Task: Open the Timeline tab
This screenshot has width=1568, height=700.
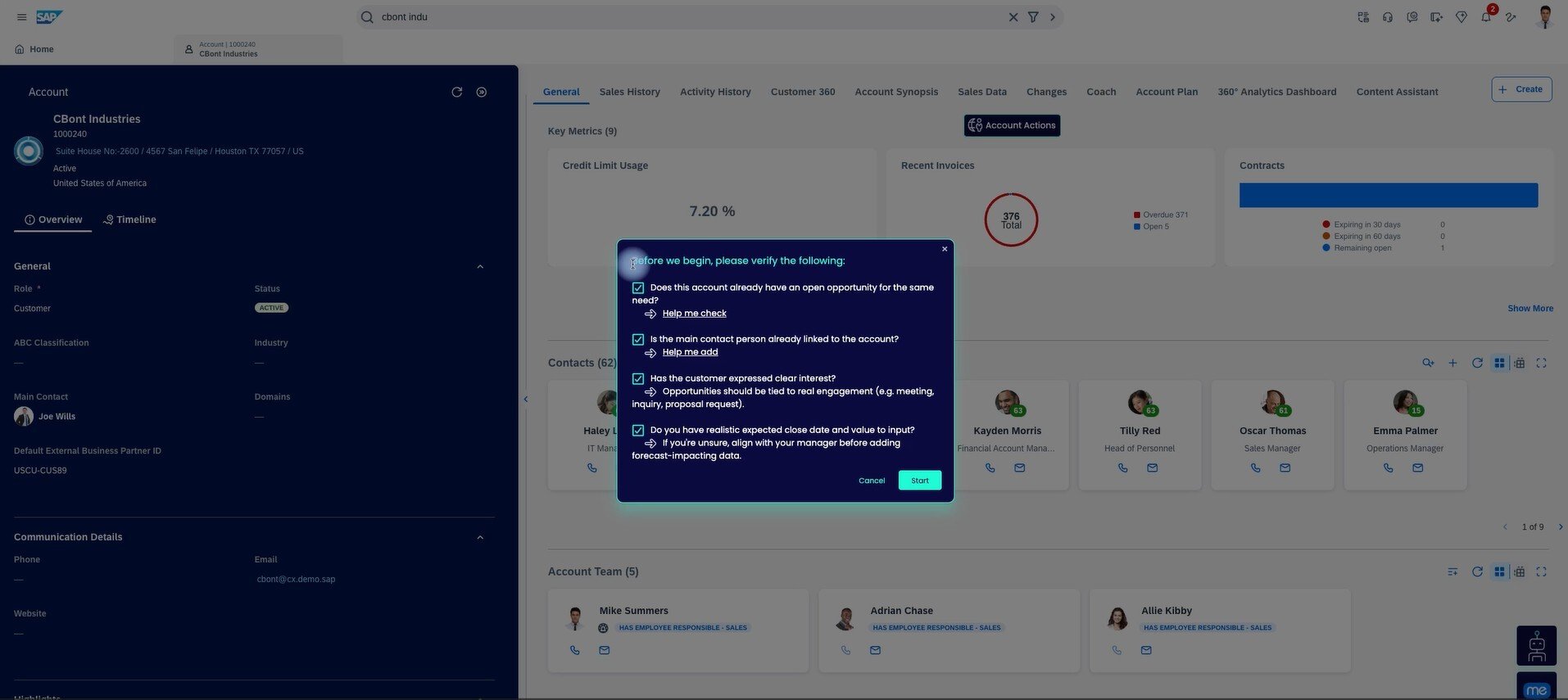Action: pos(129,219)
